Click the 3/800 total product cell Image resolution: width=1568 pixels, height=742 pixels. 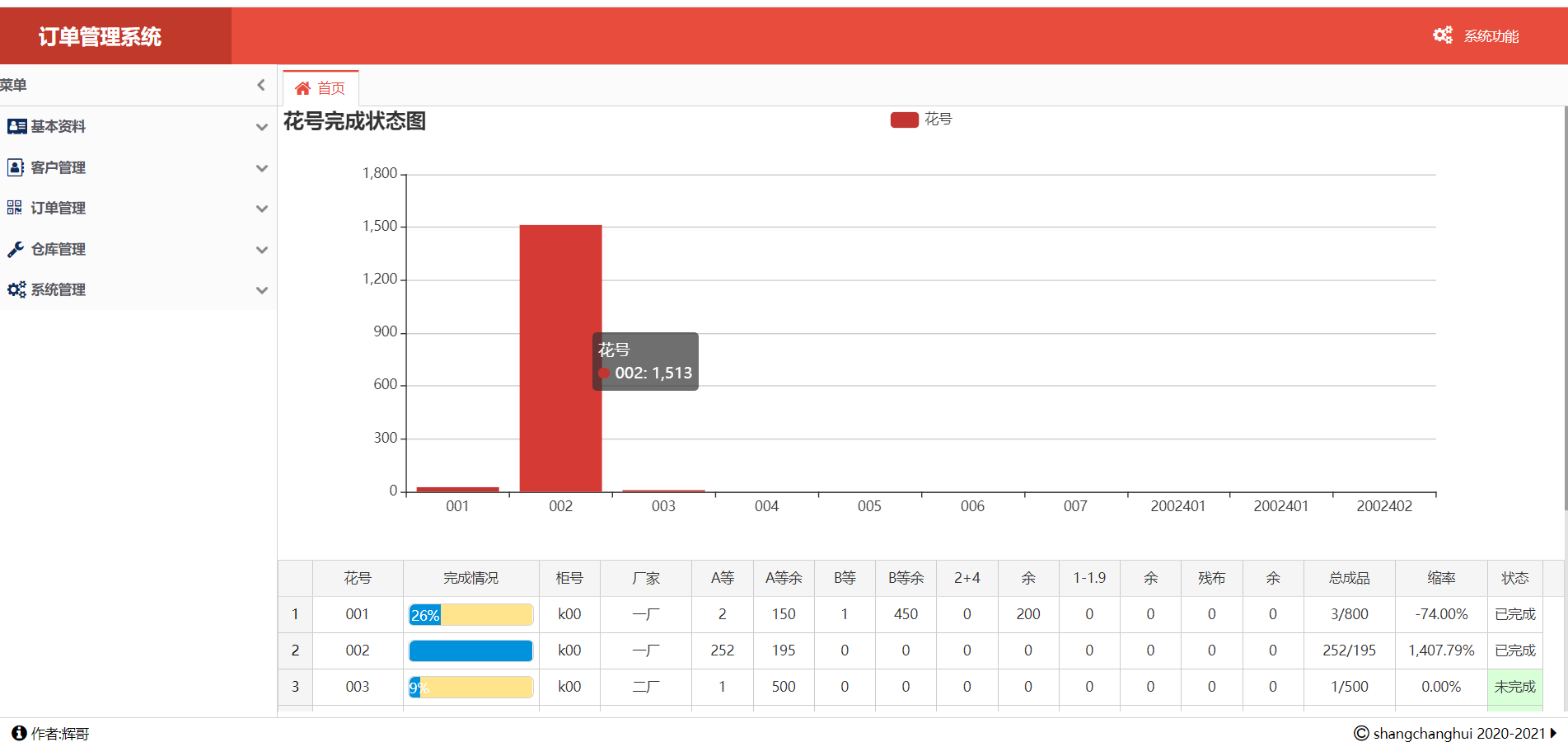[1350, 614]
